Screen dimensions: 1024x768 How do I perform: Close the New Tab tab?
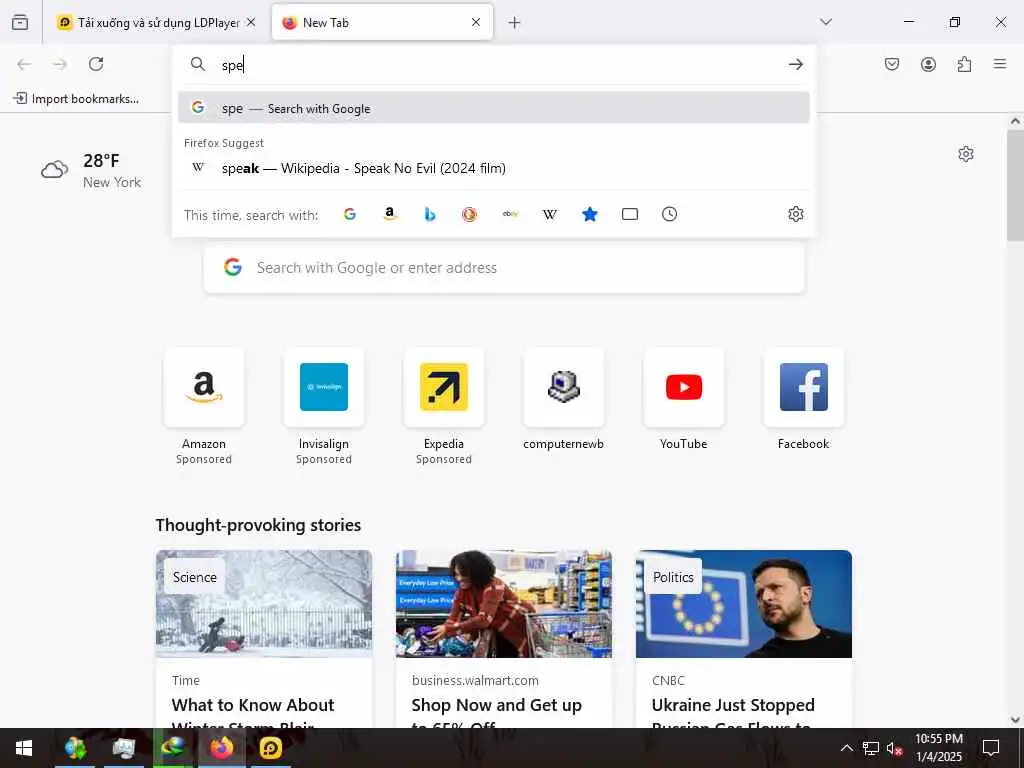pos(476,22)
